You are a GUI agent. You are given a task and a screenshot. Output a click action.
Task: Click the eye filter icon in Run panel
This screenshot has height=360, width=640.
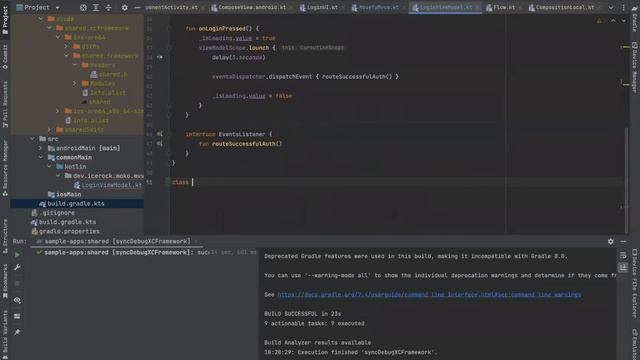pos(17,300)
